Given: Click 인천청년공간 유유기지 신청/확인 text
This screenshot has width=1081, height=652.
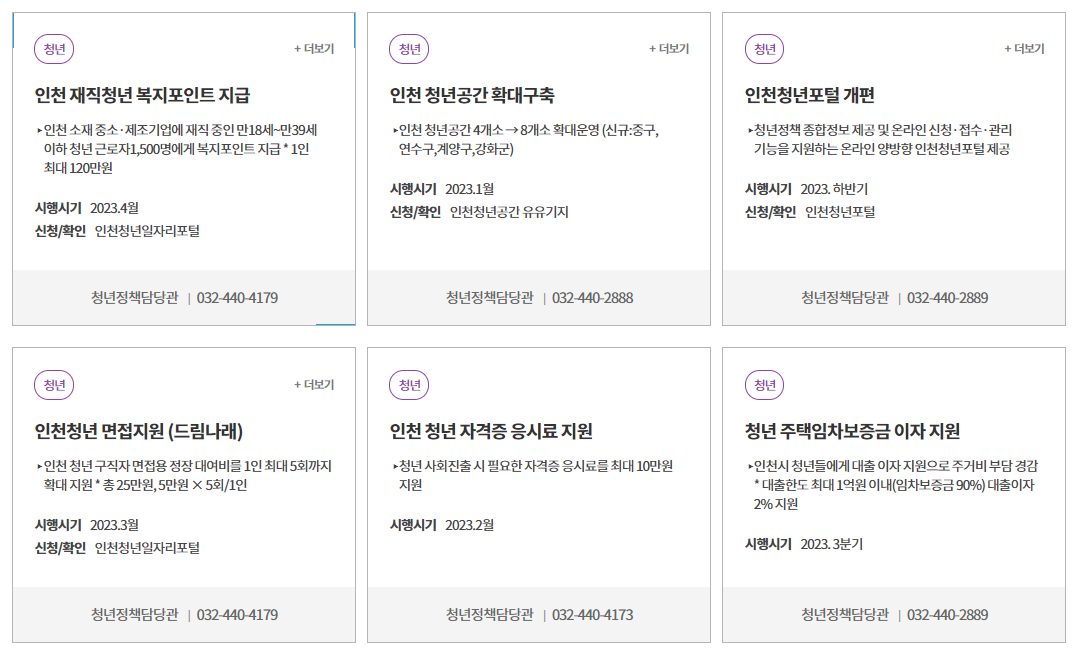Looking at the screenshot, I should 509,212.
